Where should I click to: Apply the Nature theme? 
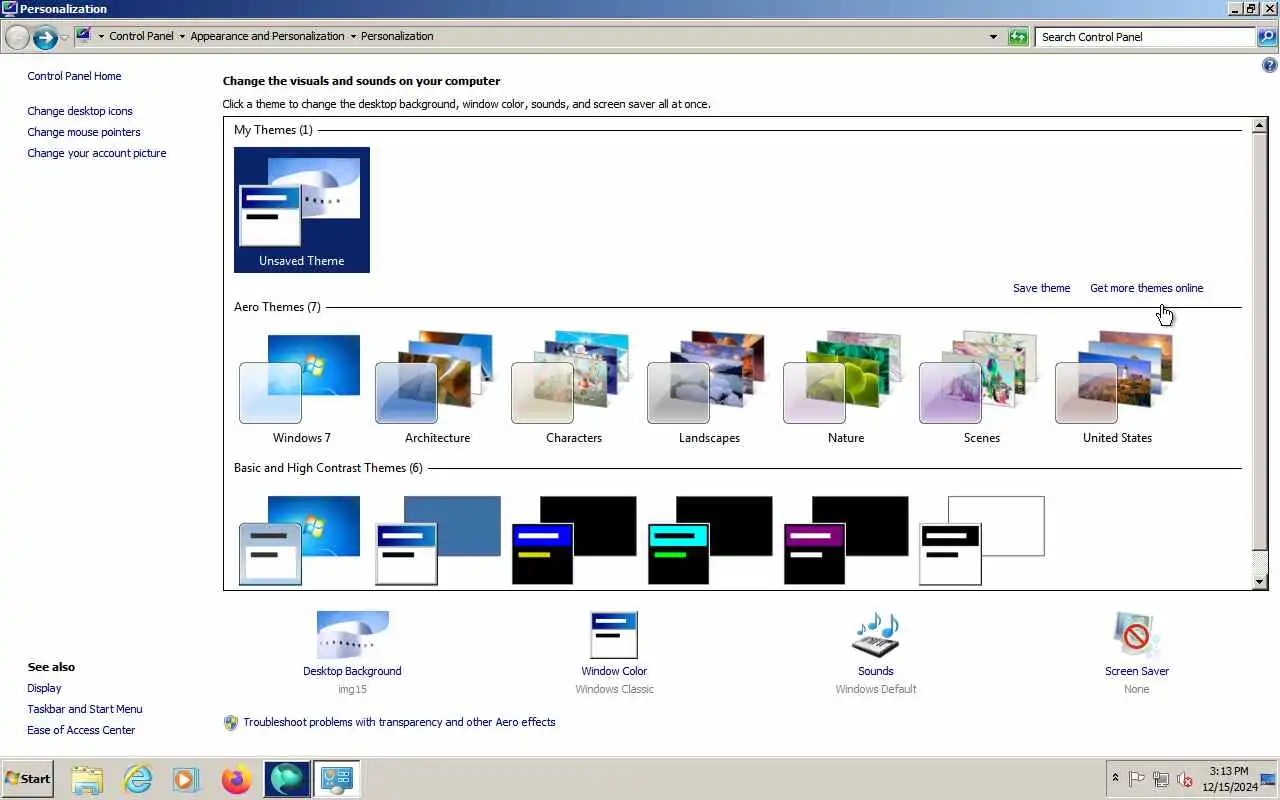coord(845,390)
